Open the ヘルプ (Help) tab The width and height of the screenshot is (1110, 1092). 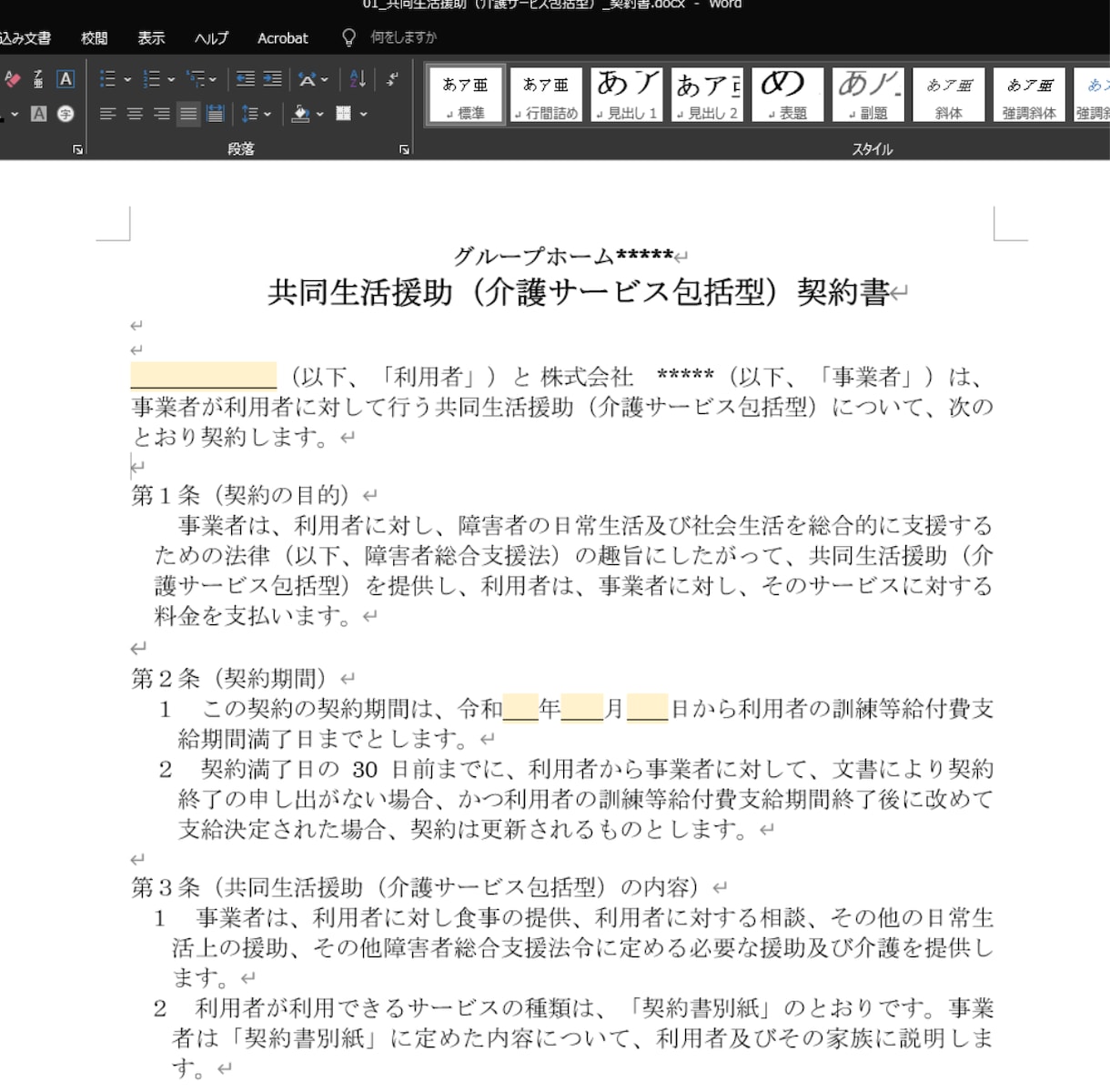point(211,38)
